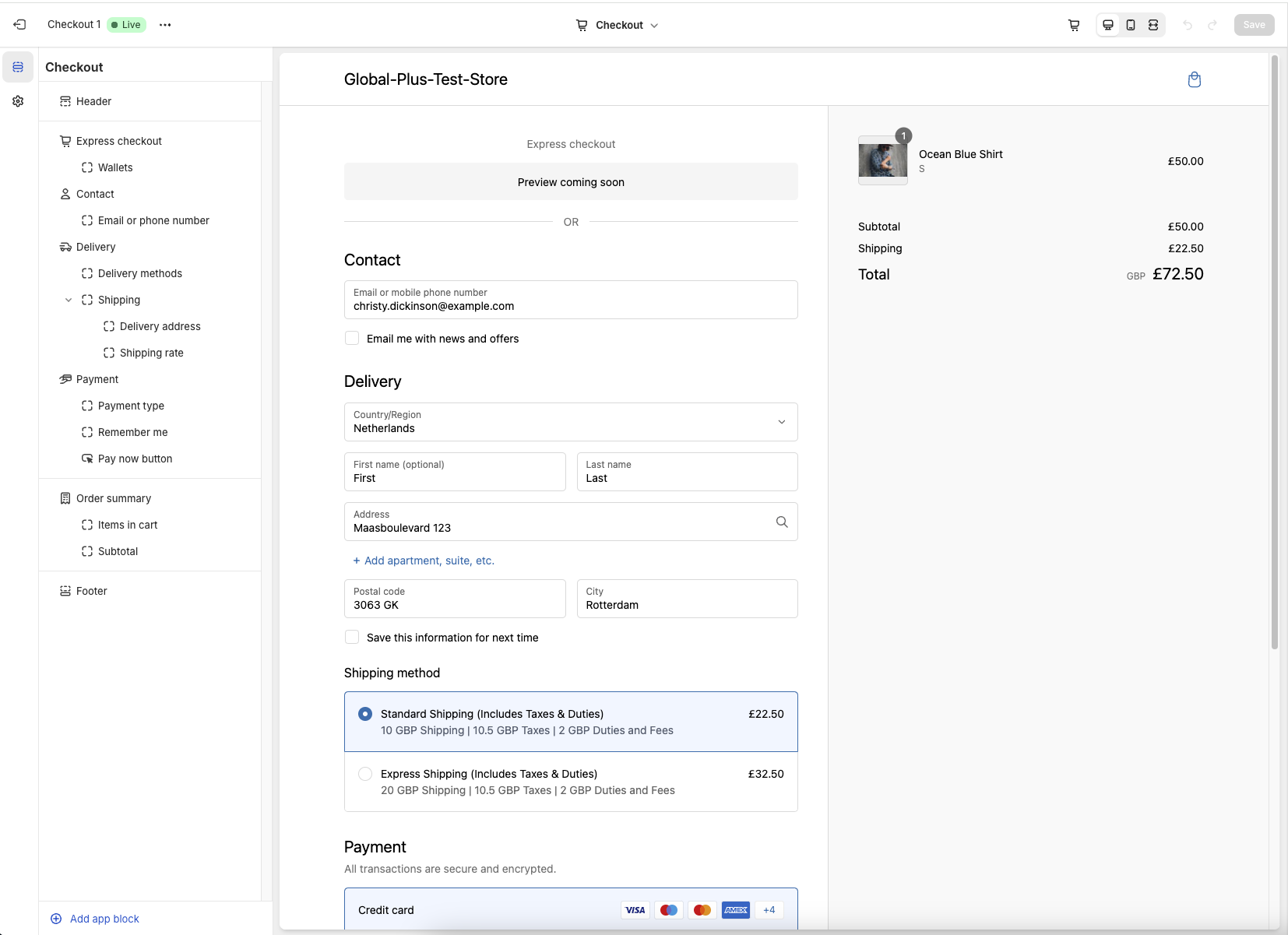Click the shopping bag icon in store header
1288x935 pixels.
1195,79
